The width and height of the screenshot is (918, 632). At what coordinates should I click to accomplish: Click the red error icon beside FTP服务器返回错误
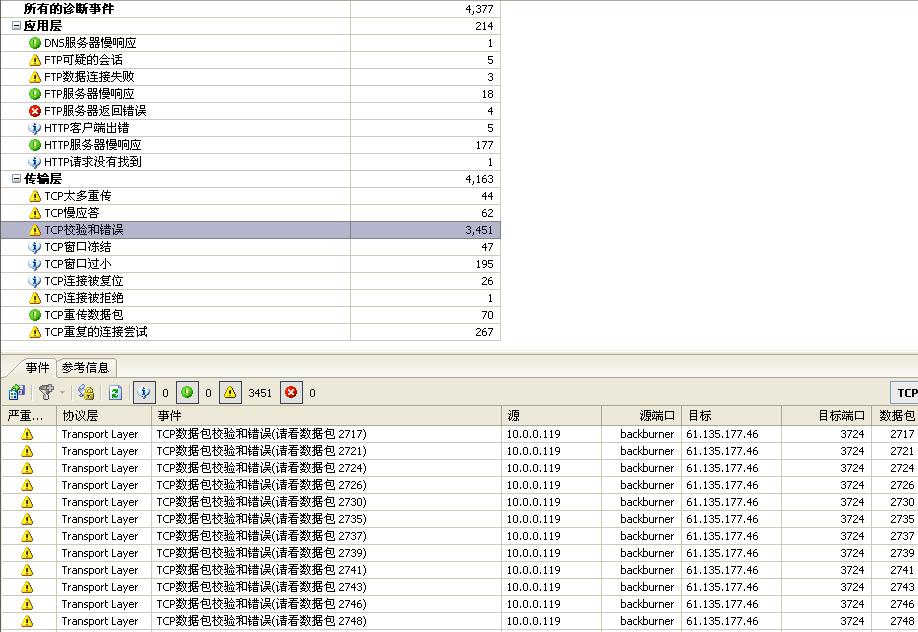(35, 111)
